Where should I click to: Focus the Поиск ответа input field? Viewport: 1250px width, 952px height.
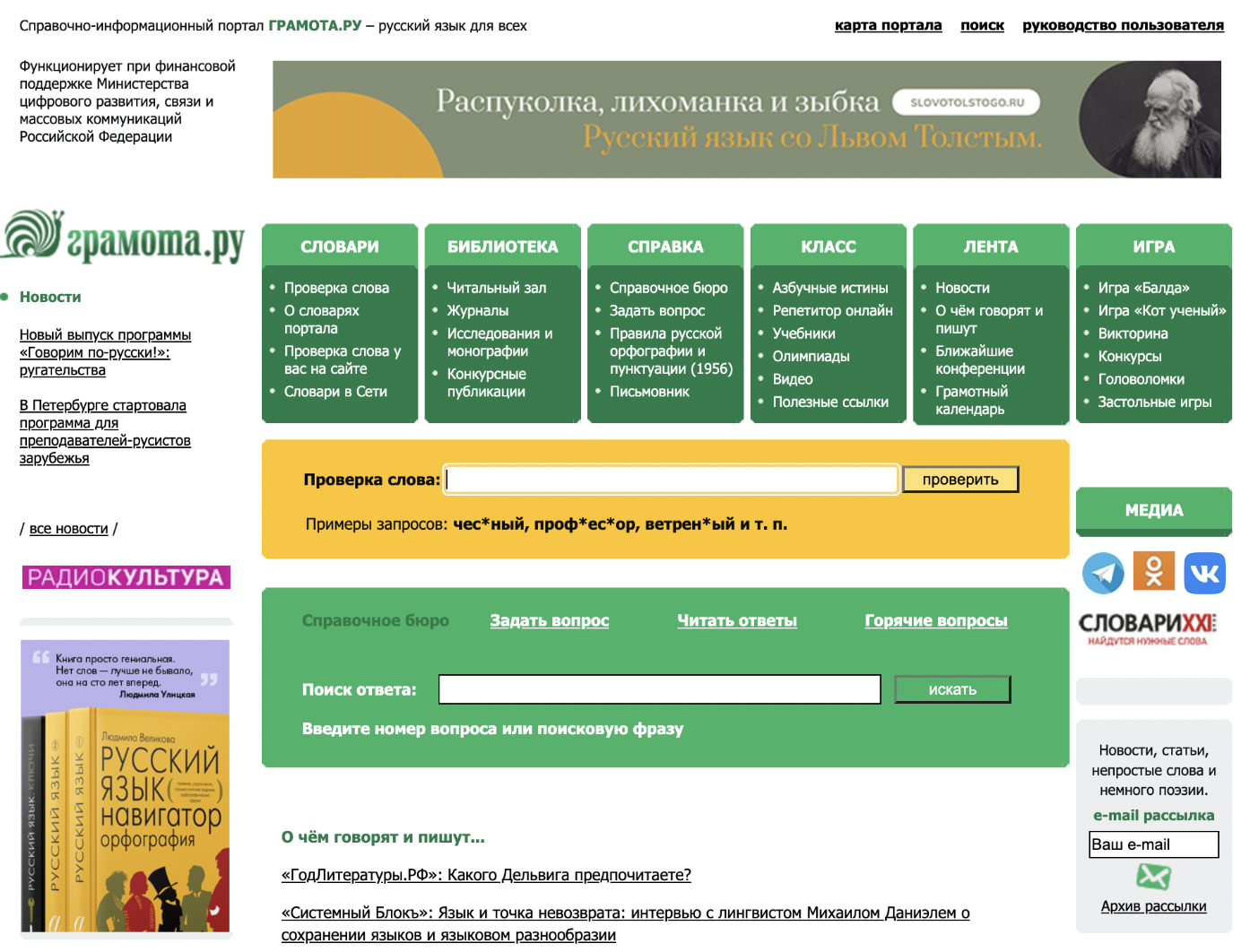point(660,689)
